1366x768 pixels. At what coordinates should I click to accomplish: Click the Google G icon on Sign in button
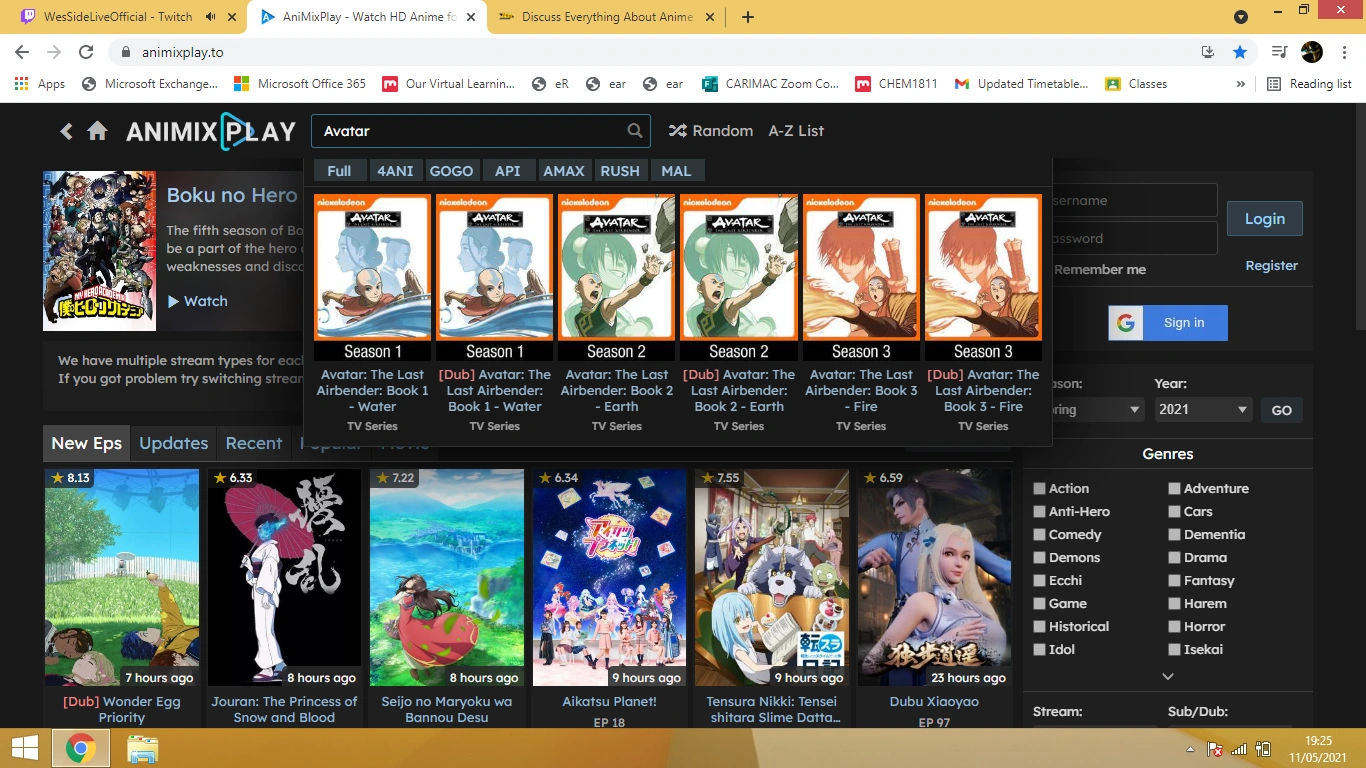tap(1126, 322)
